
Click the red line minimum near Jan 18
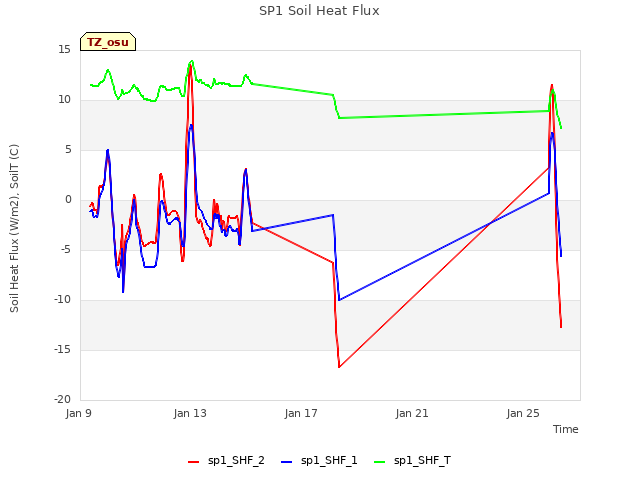click(339, 367)
